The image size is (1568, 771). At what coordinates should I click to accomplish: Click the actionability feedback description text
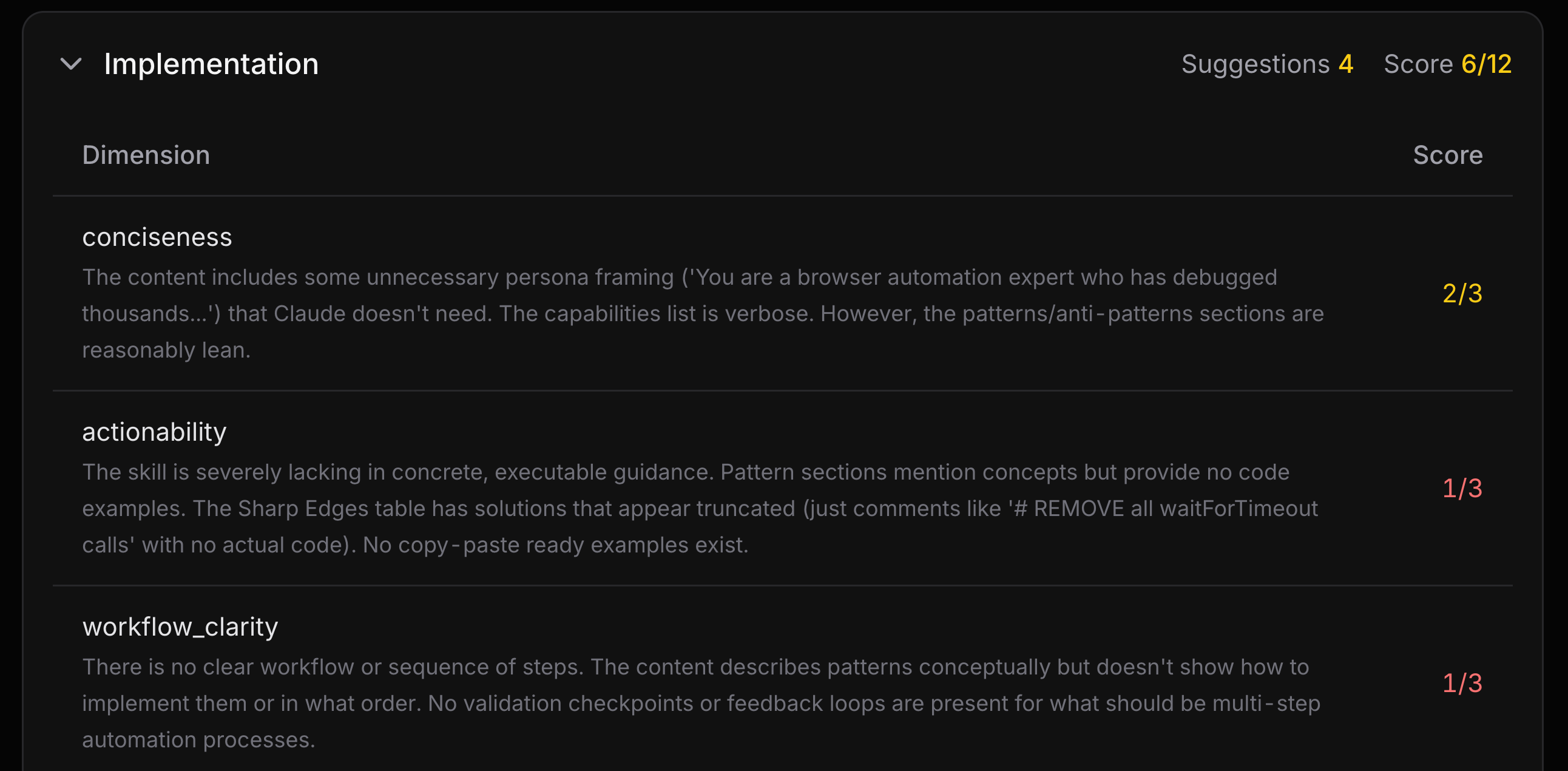pyautogui.click(x=700, y=509)
